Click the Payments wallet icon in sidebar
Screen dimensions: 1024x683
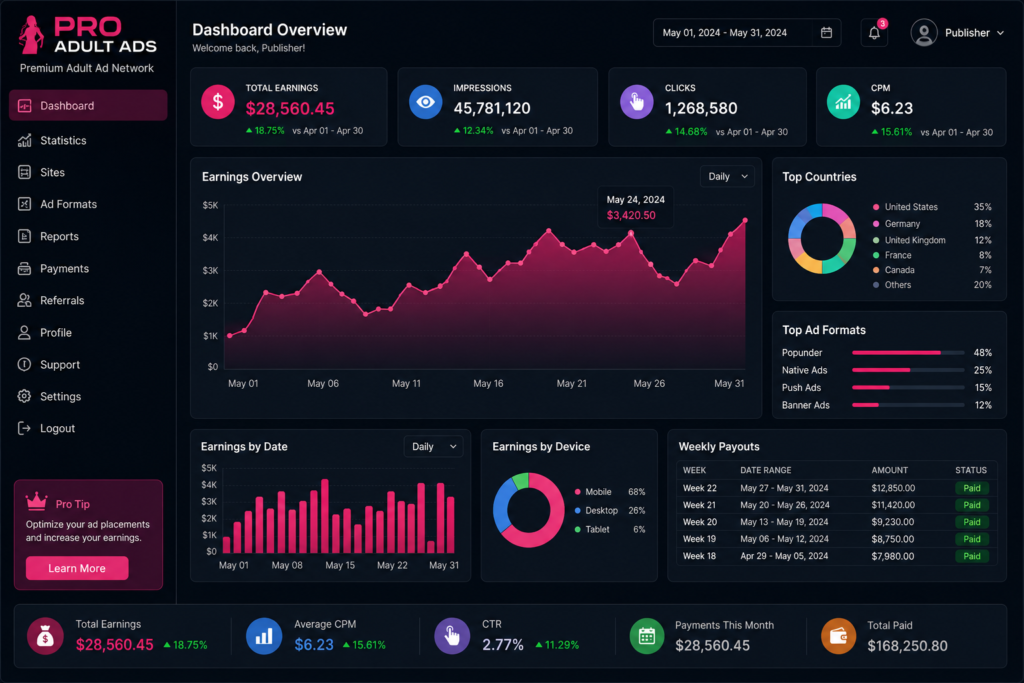coord(25,268)
